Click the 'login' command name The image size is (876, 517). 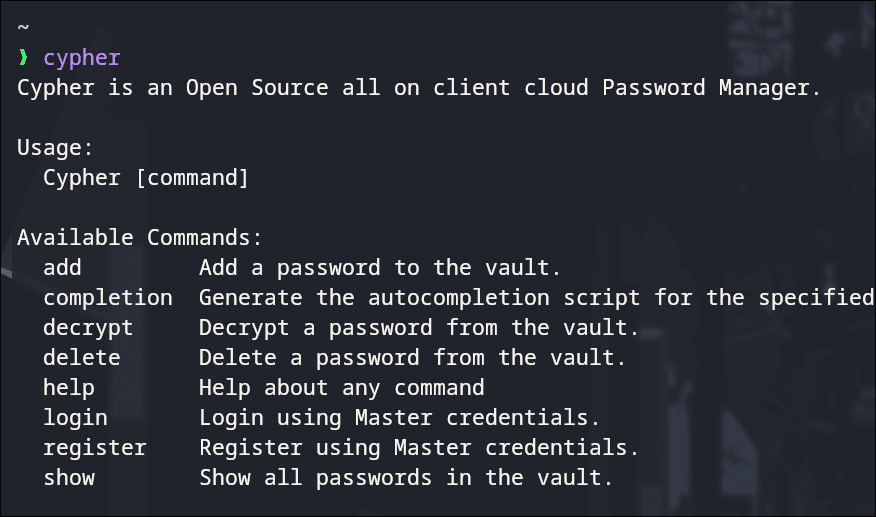pyautogui.click(x=75, y=418)
